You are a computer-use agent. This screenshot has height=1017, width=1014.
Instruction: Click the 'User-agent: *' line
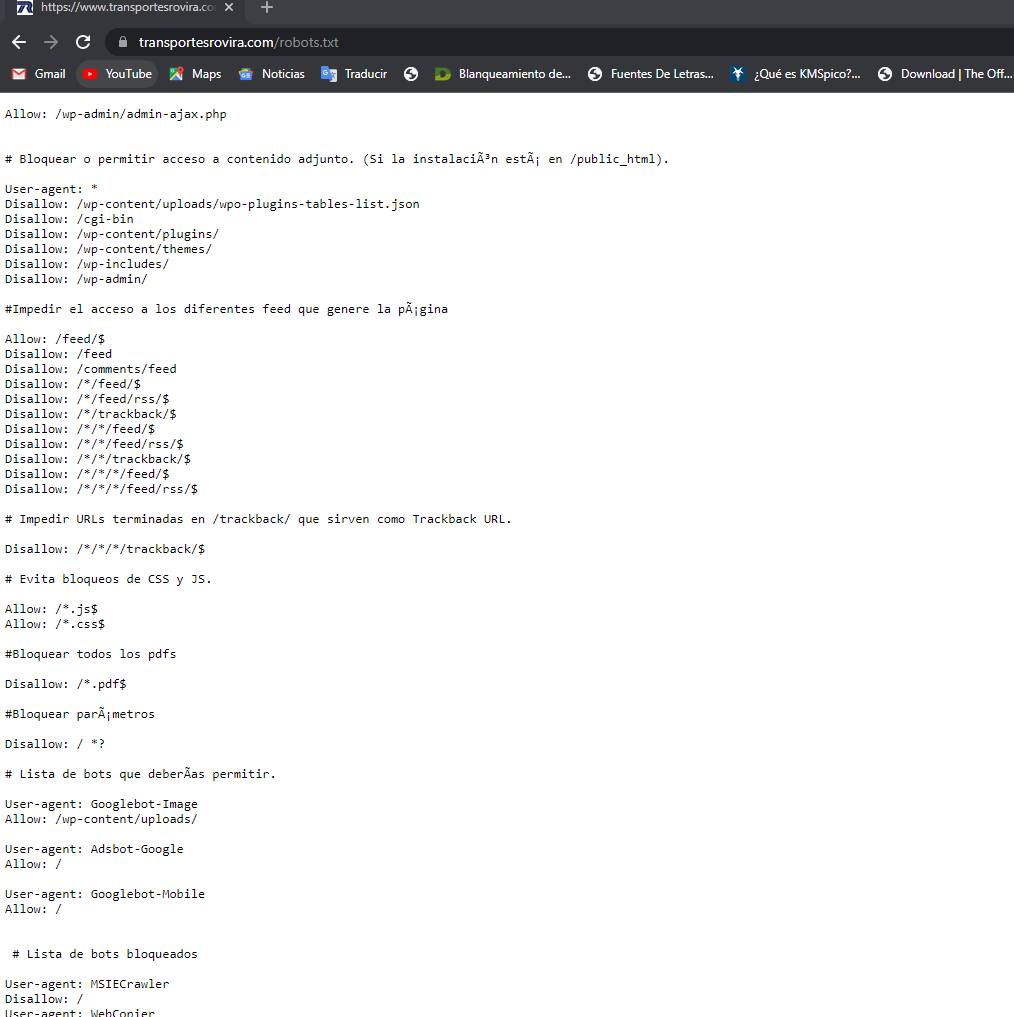[51, 189]
